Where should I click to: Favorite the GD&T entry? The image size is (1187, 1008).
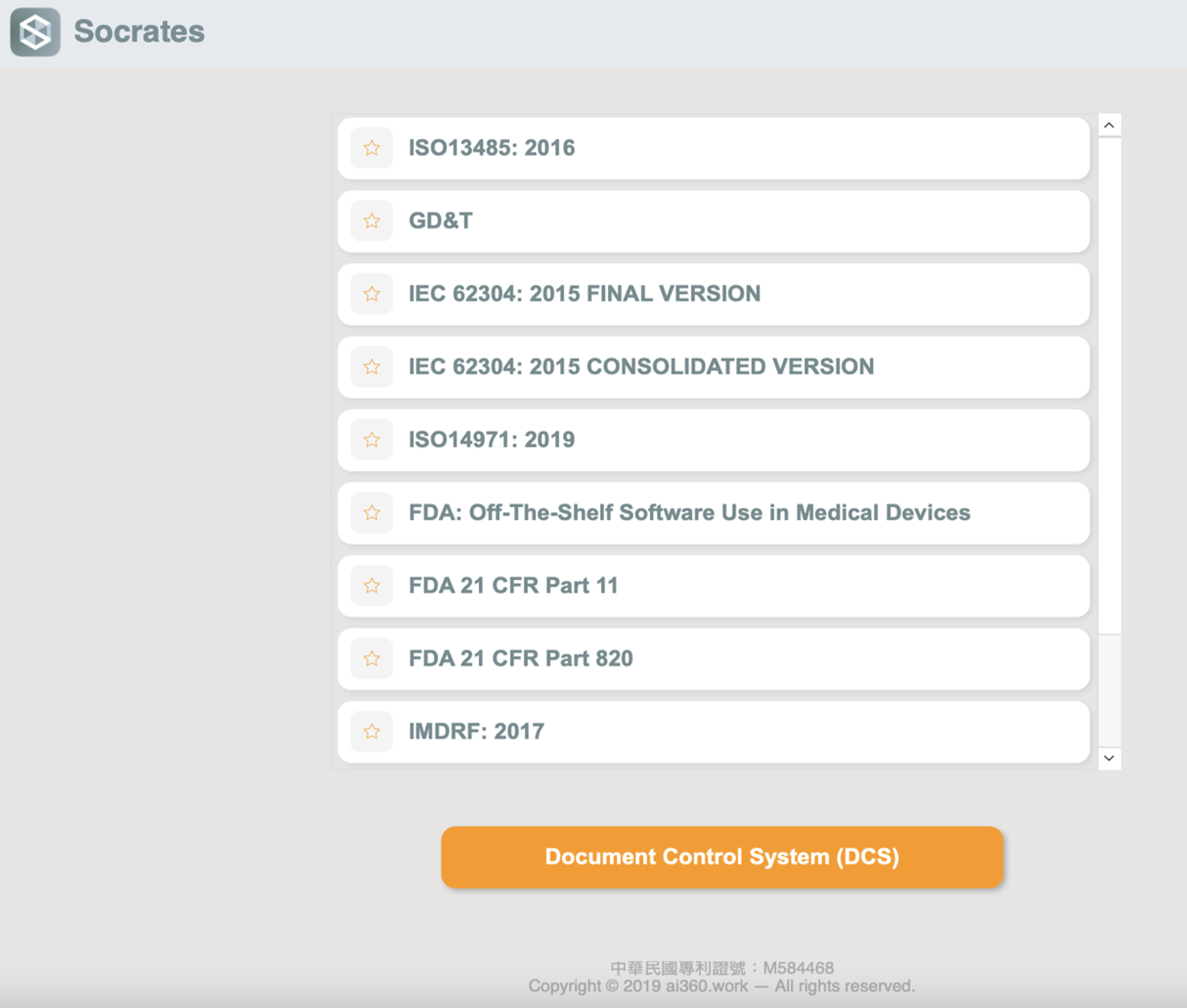(x=372, y=221)
